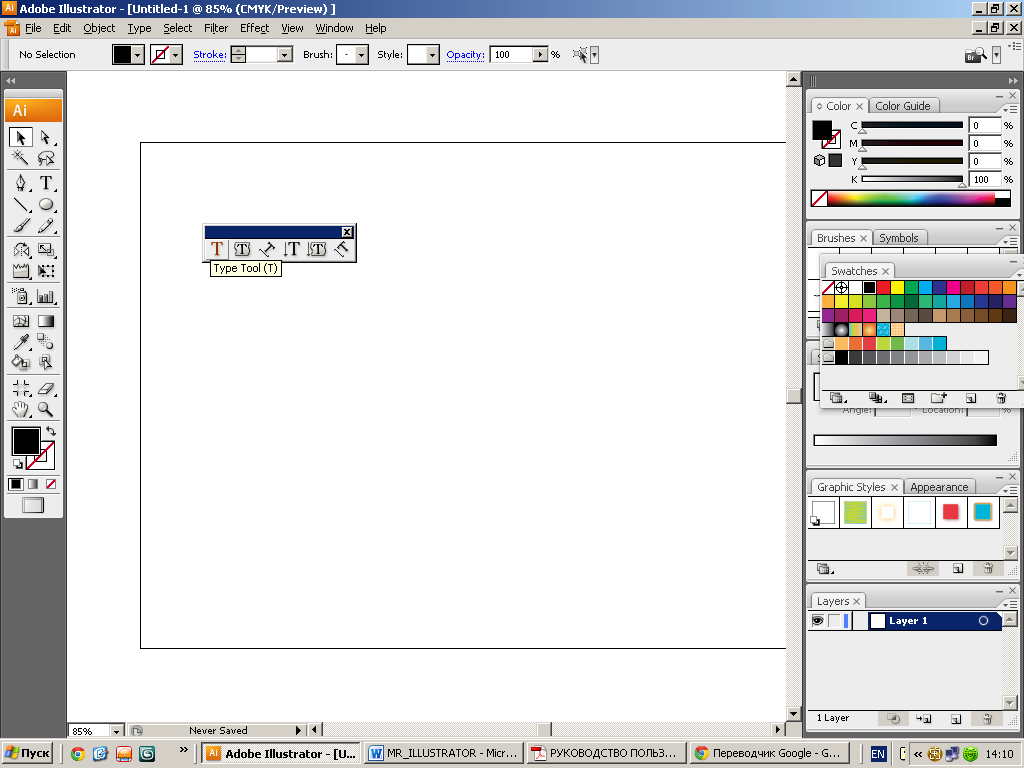
Task: Click the Opacity link label
Action: coord(465,55)
